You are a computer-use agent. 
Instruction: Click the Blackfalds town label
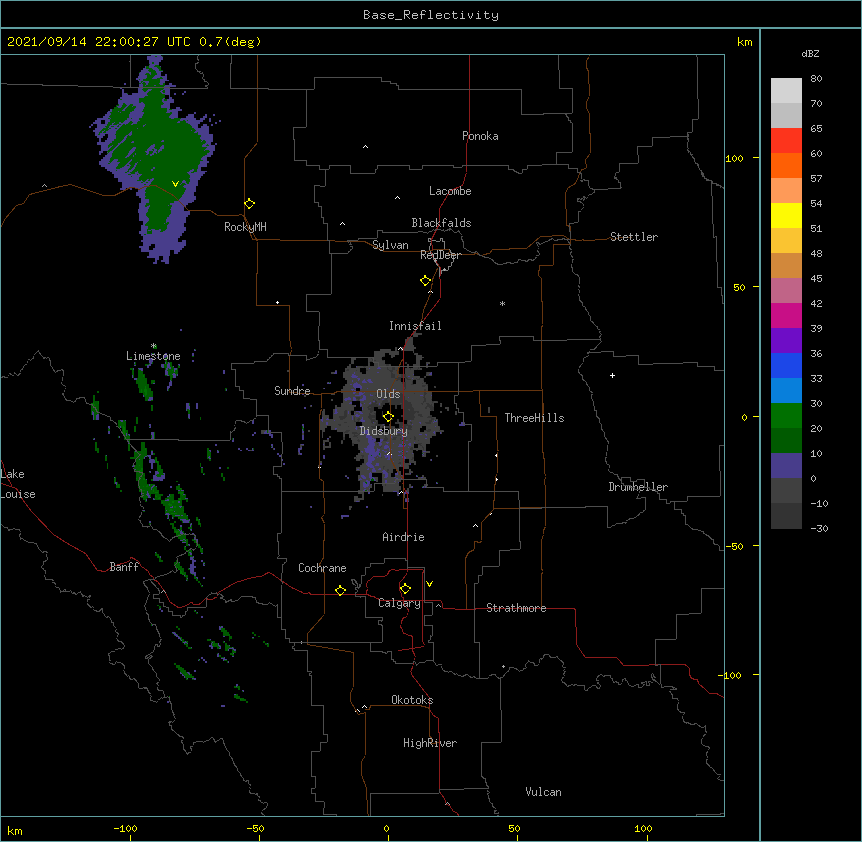[x=441, y=223]
